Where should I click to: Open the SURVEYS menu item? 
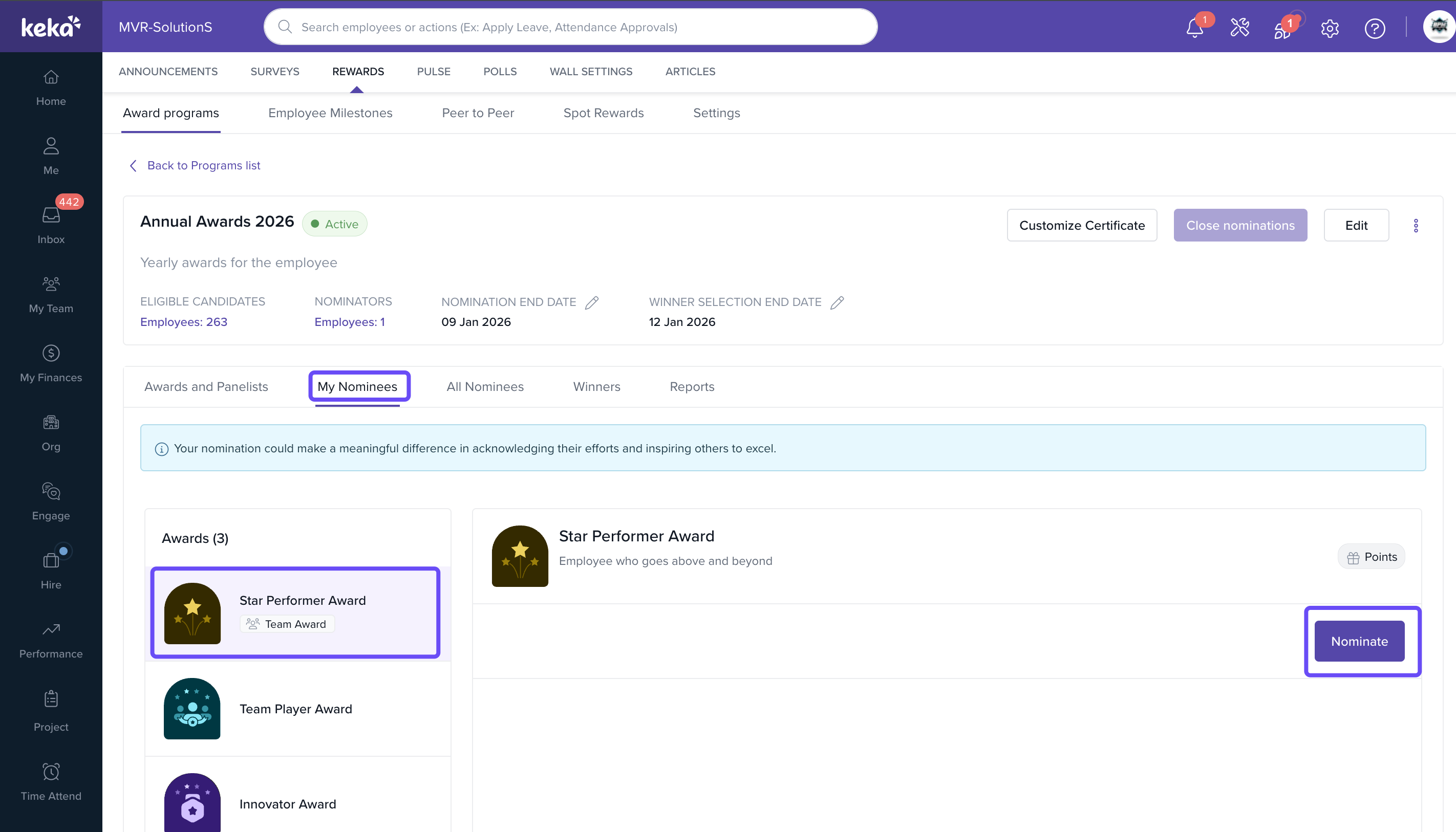[x=274, y=72]
